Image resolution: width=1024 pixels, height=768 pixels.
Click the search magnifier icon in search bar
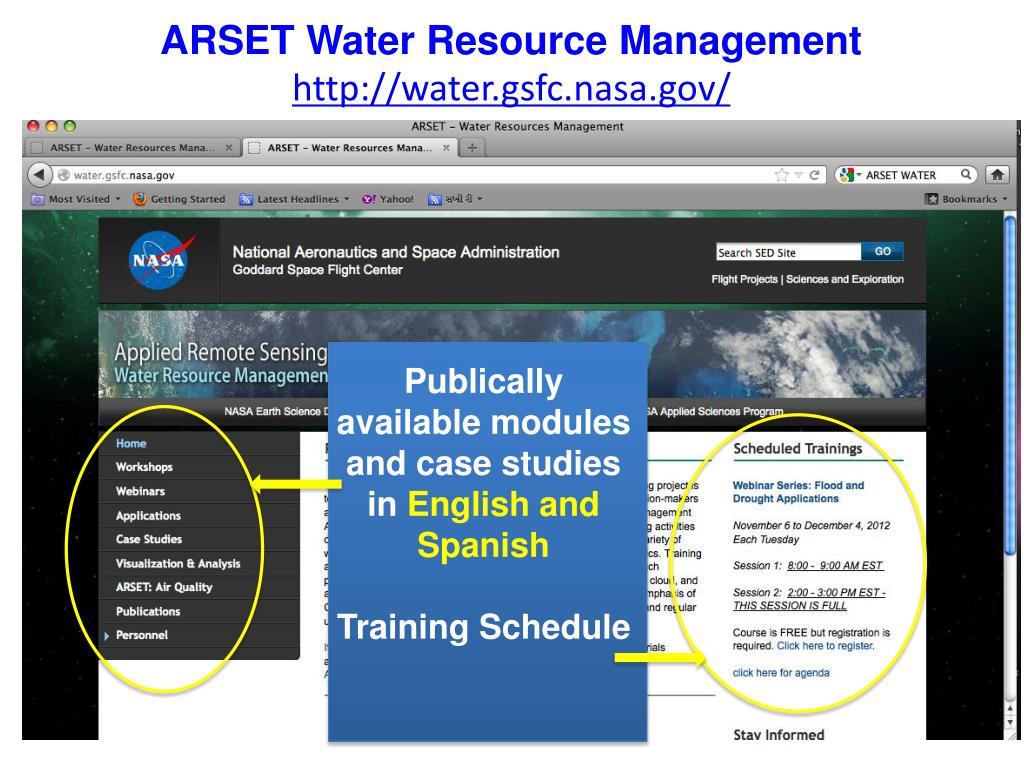pyautogui.click(x=966, y=174)
